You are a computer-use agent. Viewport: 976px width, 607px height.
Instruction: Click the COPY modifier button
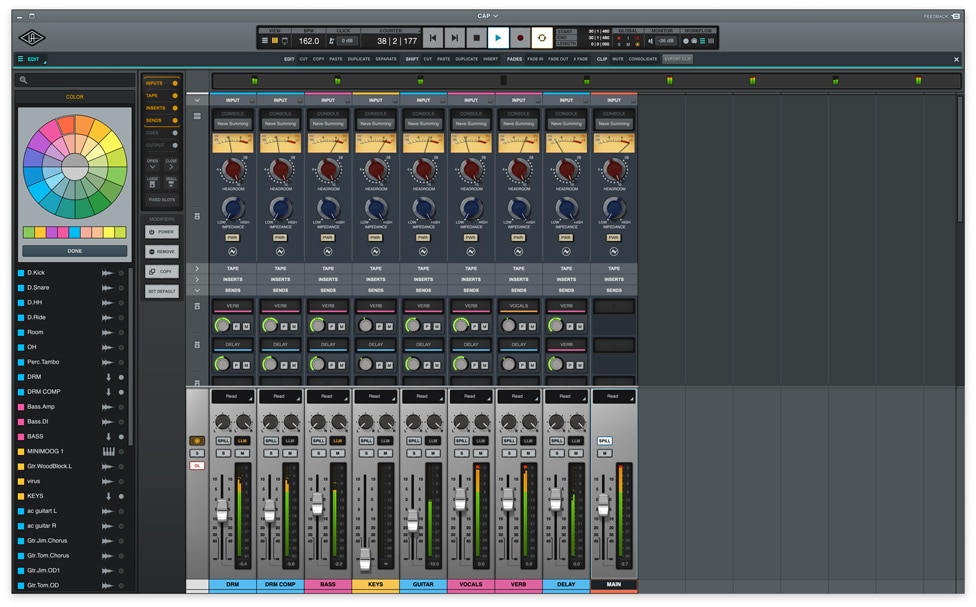coord(162,271)
